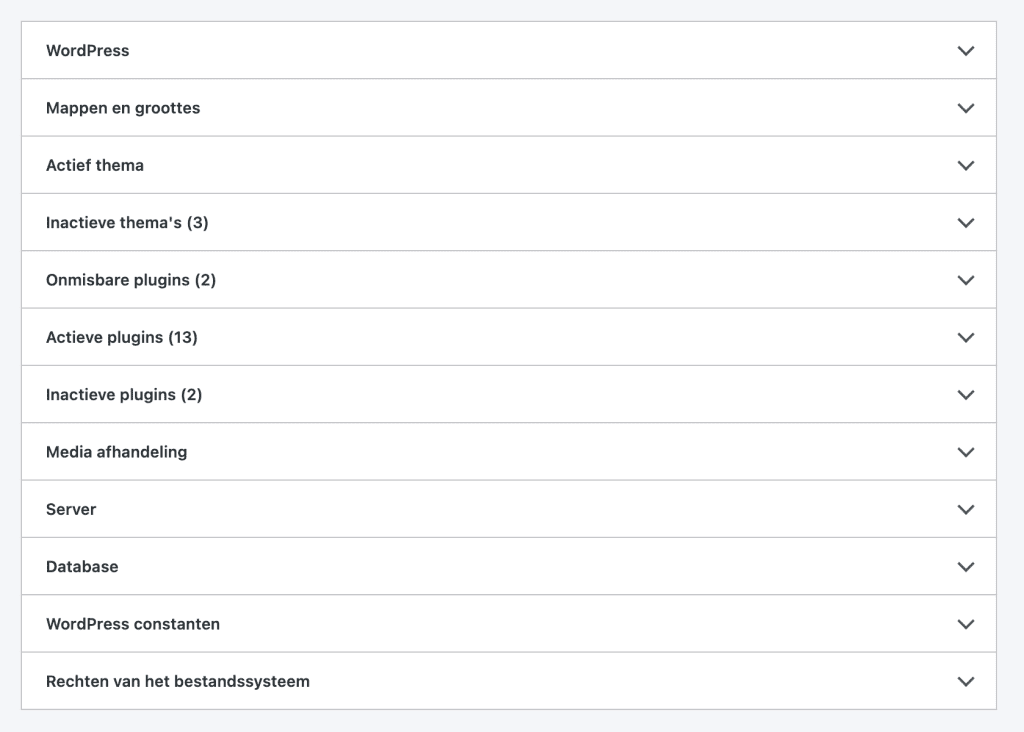Click the chevron next to Mappen en groottes
1024x732 pixels.
[x=965, y=108]
